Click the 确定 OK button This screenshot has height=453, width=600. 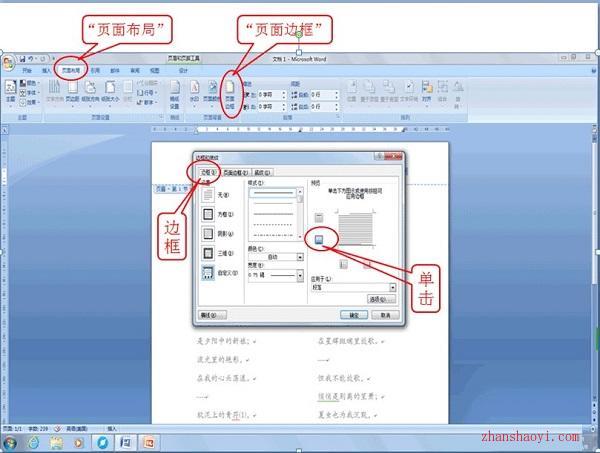pyautogui.click(x=354, y=315)
